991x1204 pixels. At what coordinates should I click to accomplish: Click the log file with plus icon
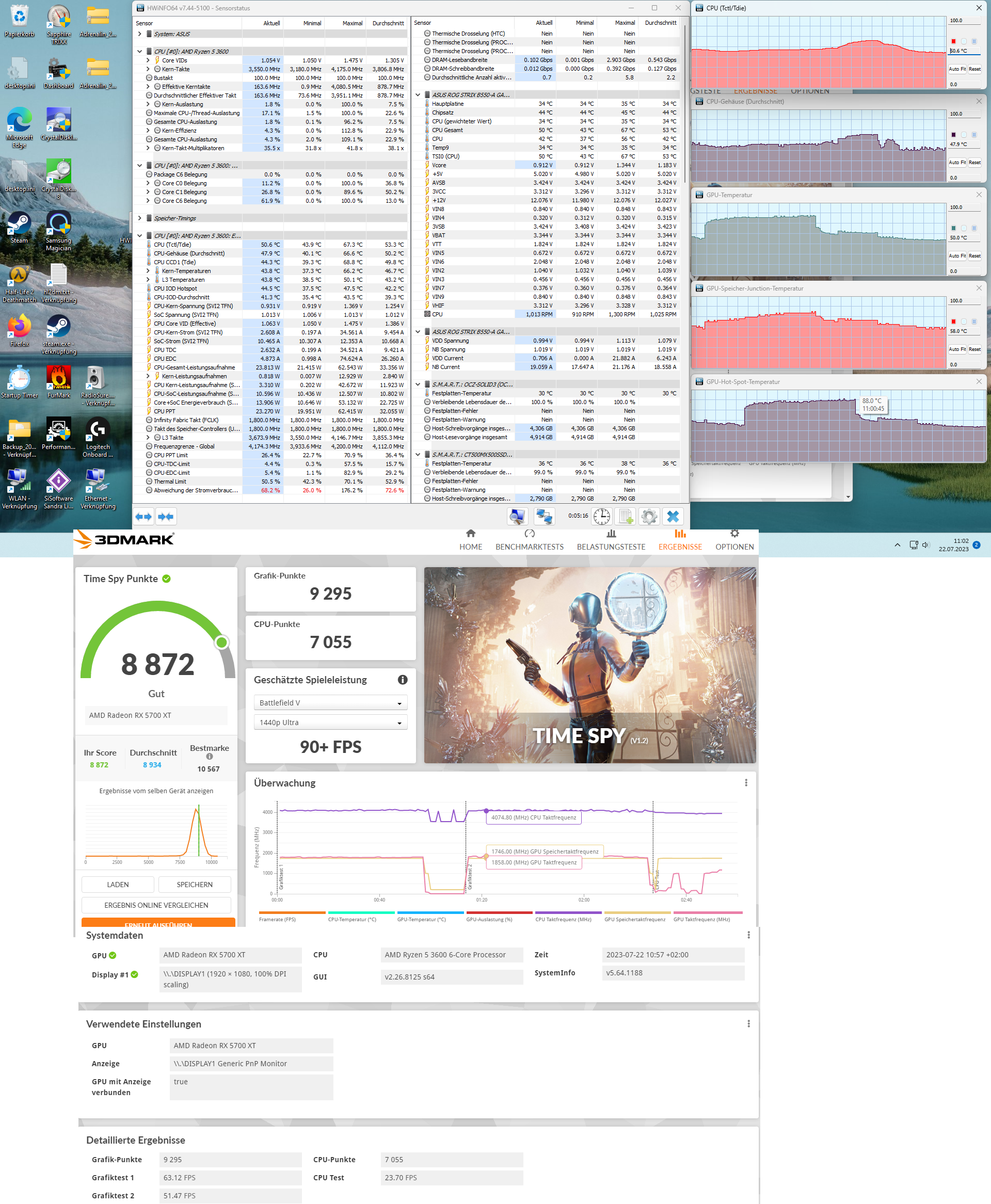point(626,517)
